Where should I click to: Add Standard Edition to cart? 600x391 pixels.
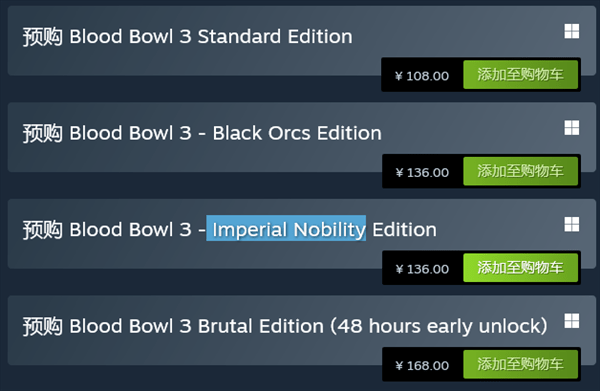[x=520, y=75]
